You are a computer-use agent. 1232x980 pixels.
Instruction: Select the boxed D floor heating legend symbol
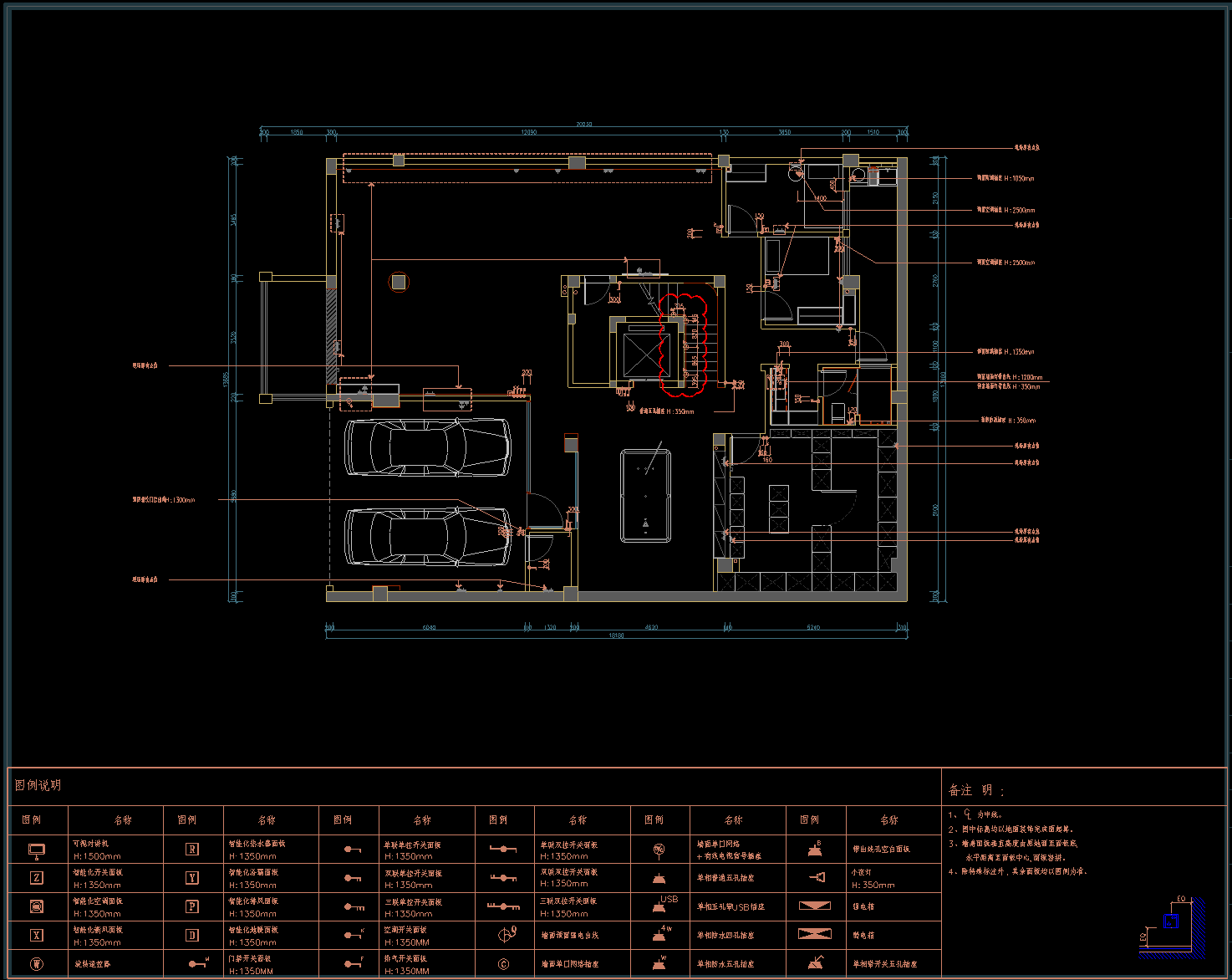coord(192,936)
